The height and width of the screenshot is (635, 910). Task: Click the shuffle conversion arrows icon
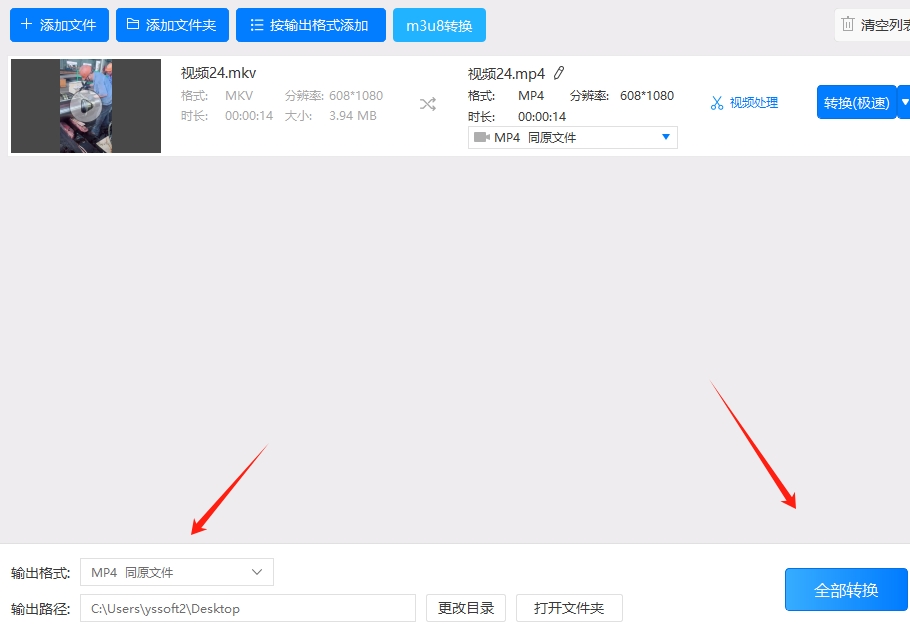428,104
